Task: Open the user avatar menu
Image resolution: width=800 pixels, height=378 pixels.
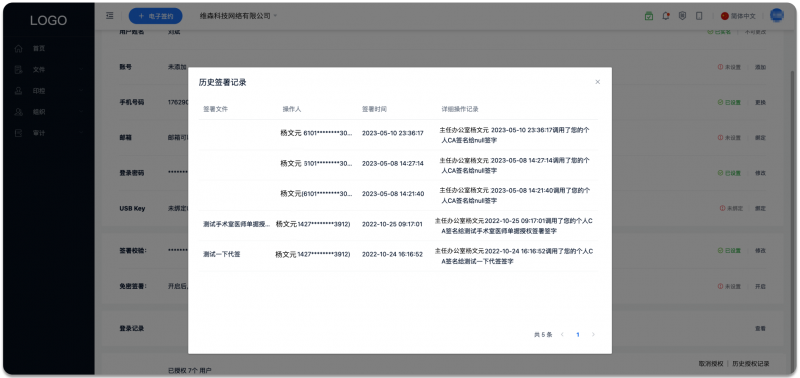Action: coord(777,16)
